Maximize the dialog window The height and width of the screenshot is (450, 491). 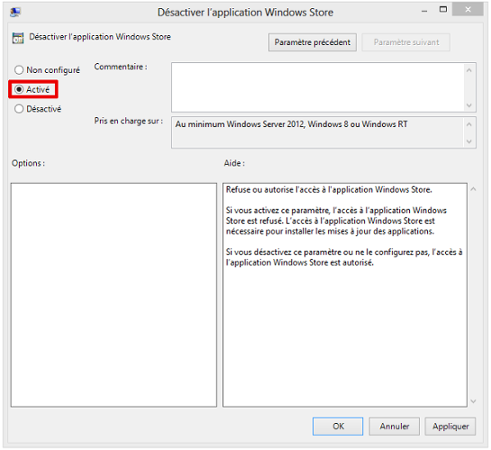(443, 9)
